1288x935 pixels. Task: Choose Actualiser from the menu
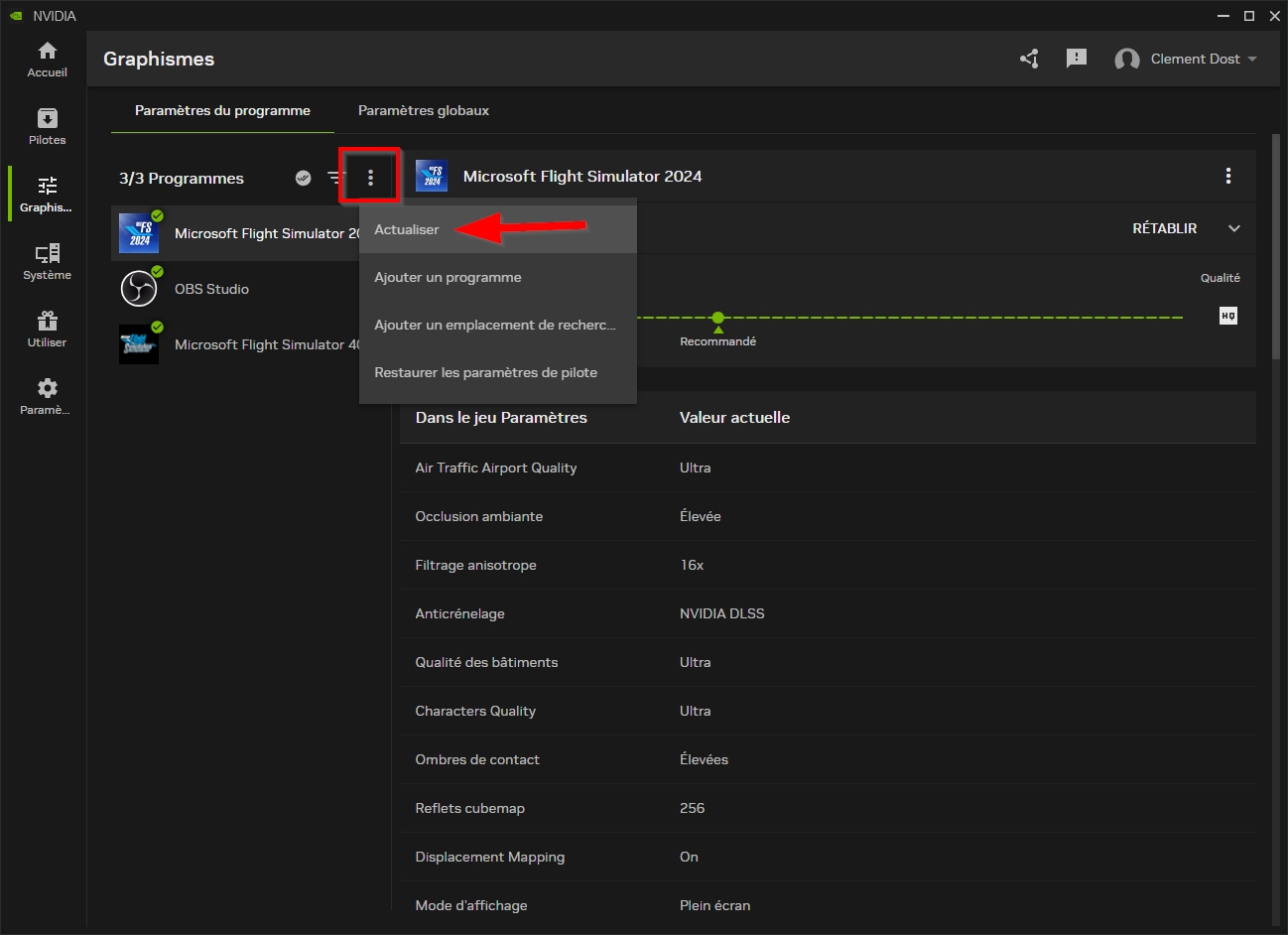(498, 229)
